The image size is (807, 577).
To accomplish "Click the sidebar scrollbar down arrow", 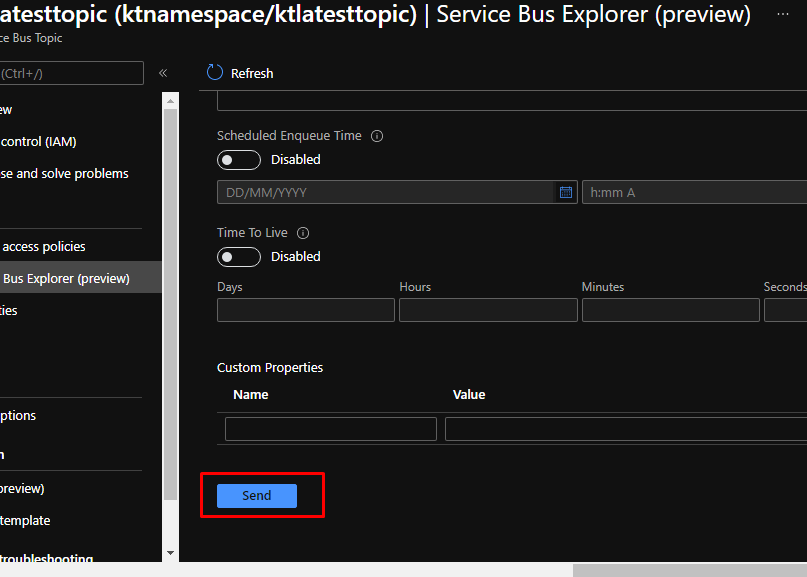I will 169,552.
